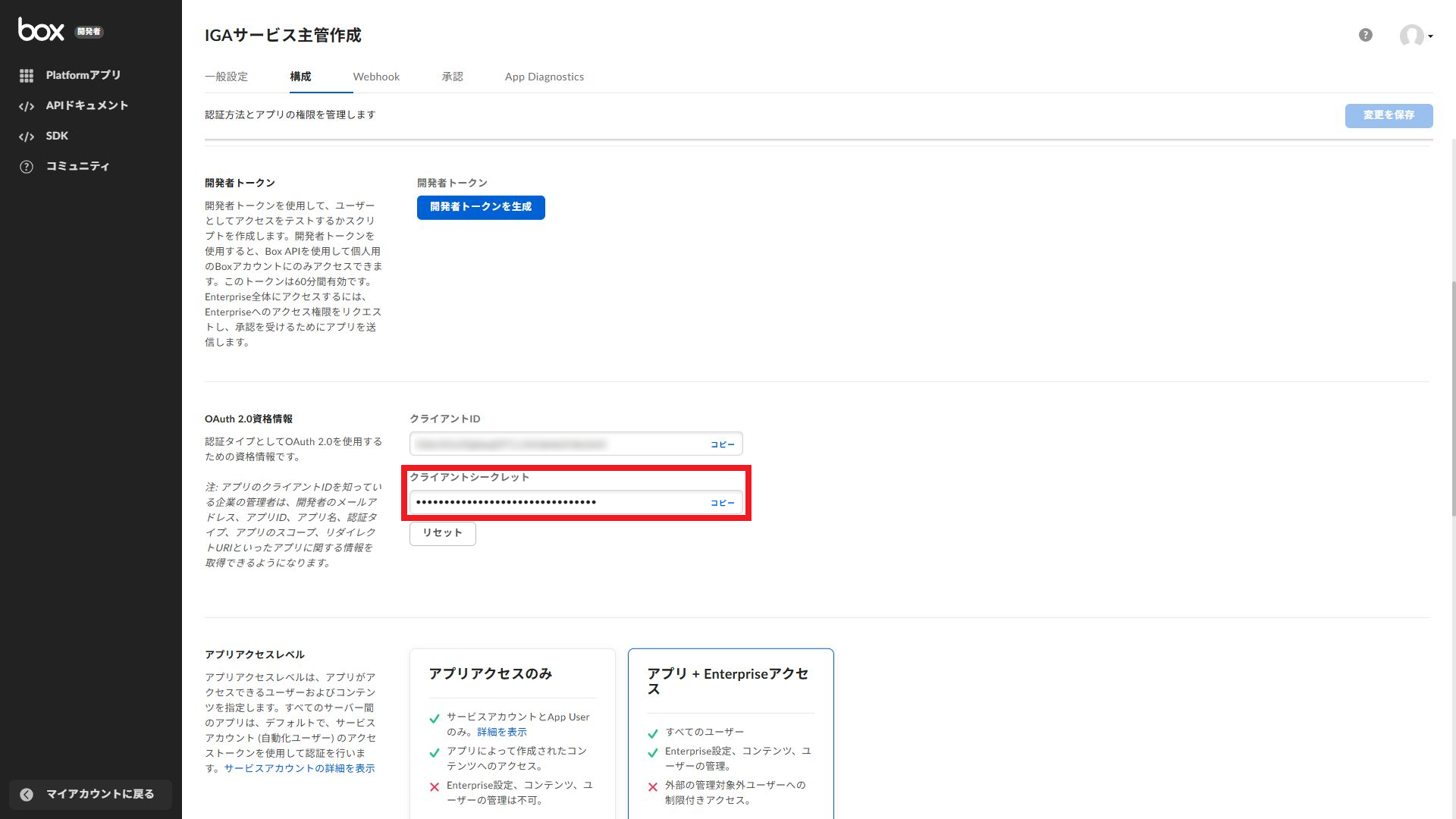This screenshot has width=1456, height=819.
Task: Click the SDK code icon
Action: coord(27,136)
